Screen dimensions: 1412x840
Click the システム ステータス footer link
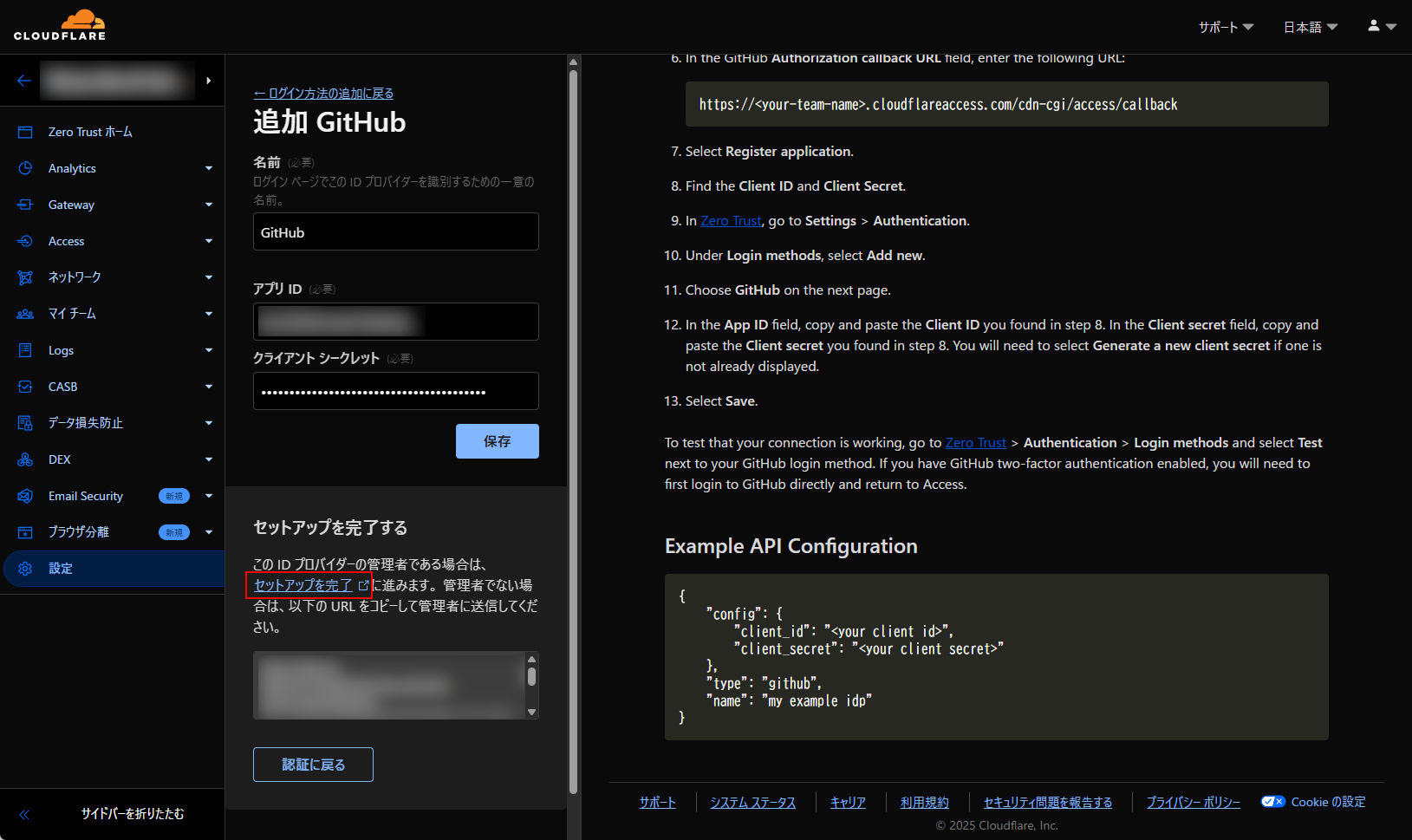(753, 803)
